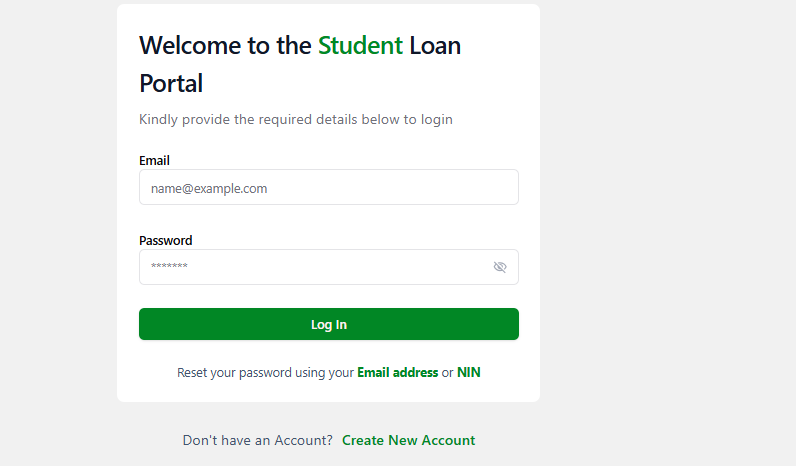This screenshot has height=466, width=796.
Task: Open the Email address password reset link
Action: coord(397,372)
